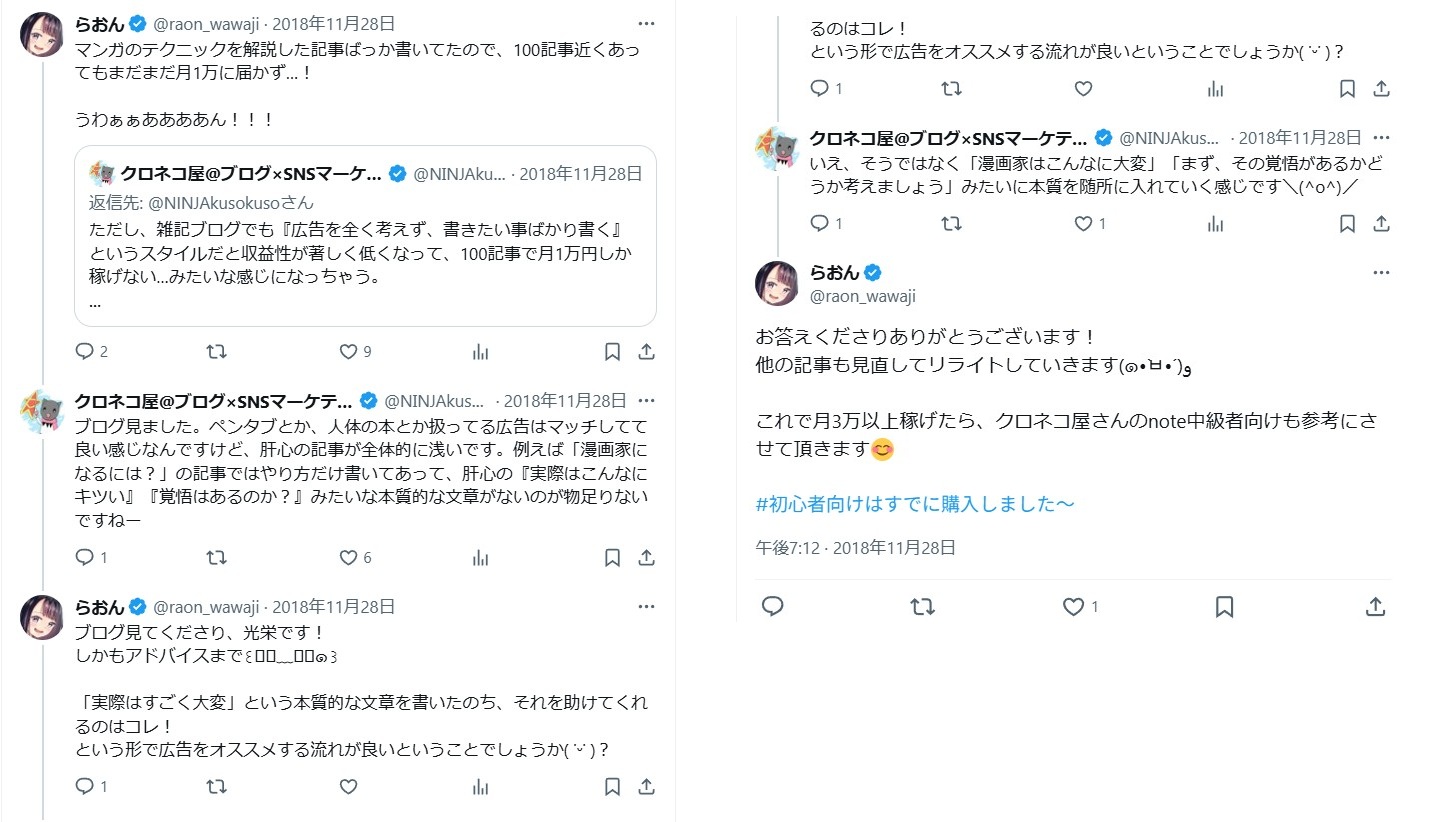Bookmark the top tweet with 9 likes
Image resolution: width=1429 pixels, height=822 pixels.
click(612, 352)
